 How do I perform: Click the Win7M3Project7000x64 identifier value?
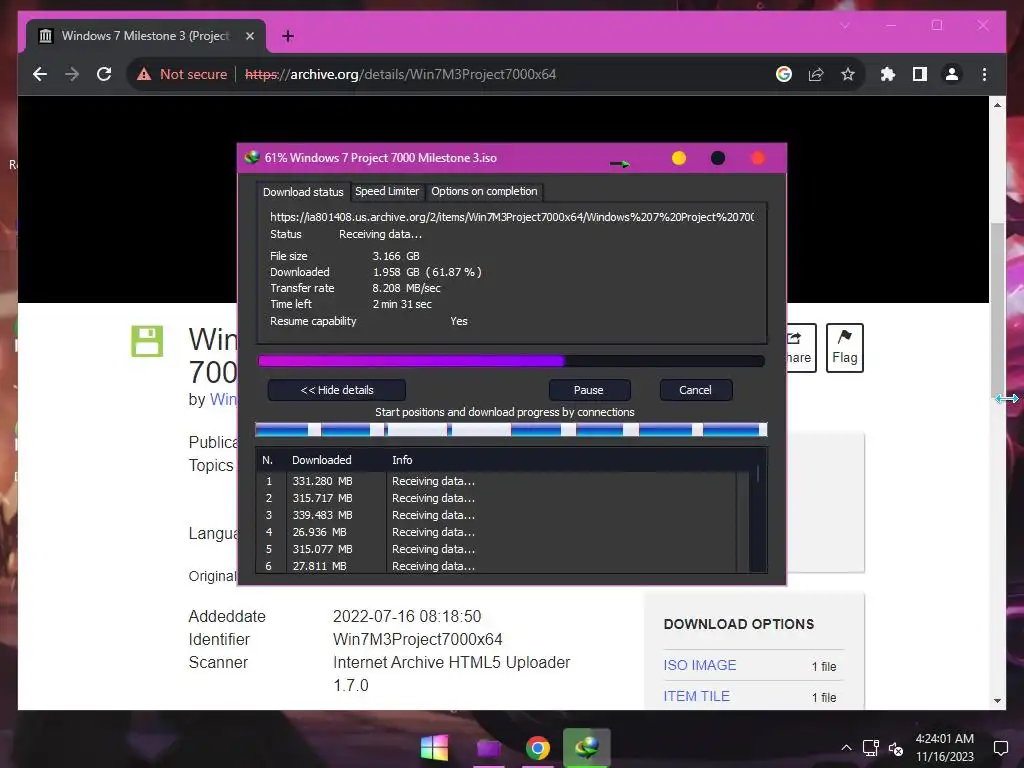click(x=417, y=639)
